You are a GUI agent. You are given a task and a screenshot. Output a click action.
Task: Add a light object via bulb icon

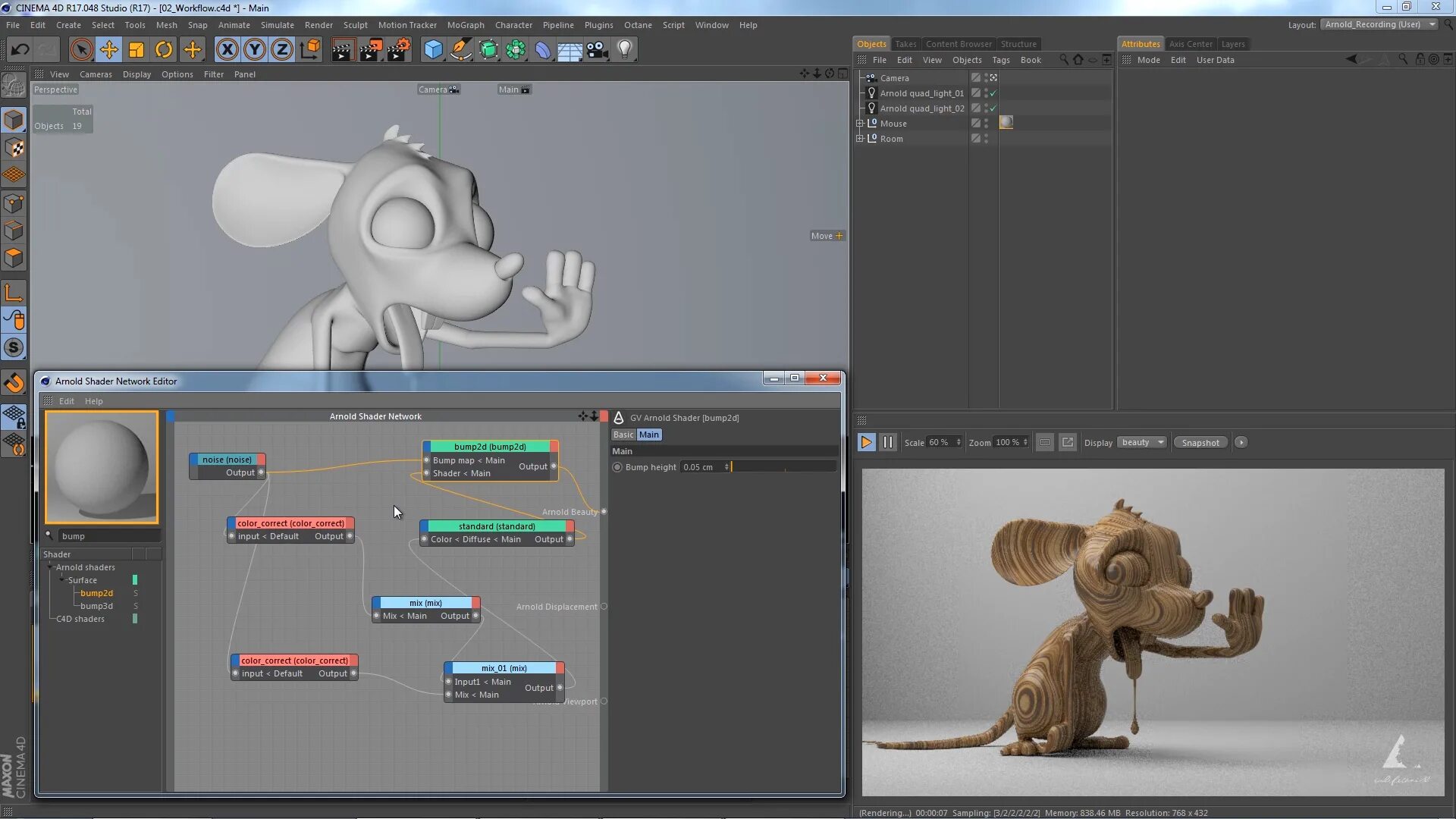click(624, 50)
